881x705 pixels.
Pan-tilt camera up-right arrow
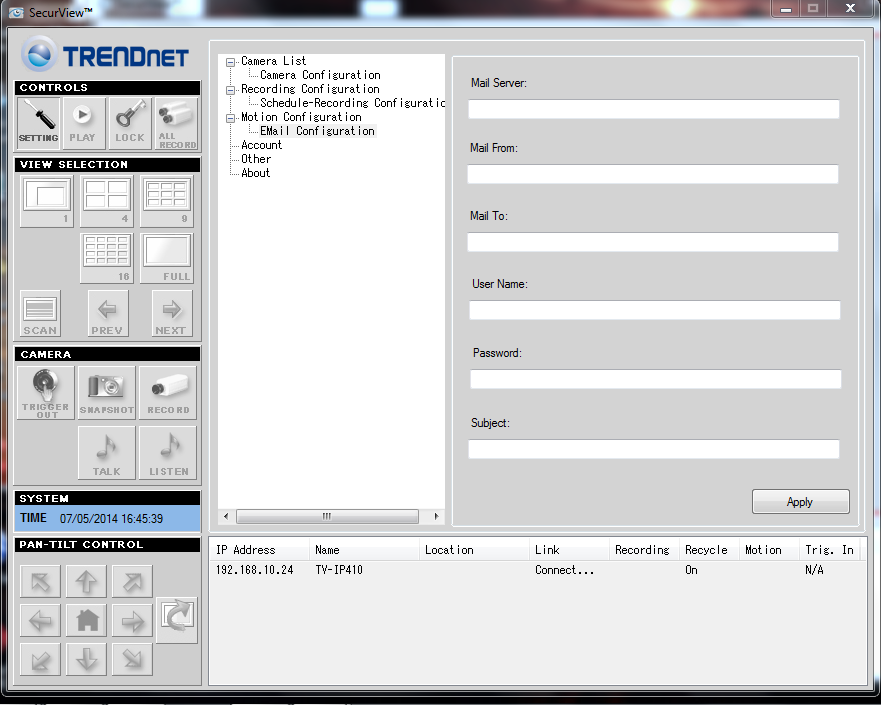point(133,581)
